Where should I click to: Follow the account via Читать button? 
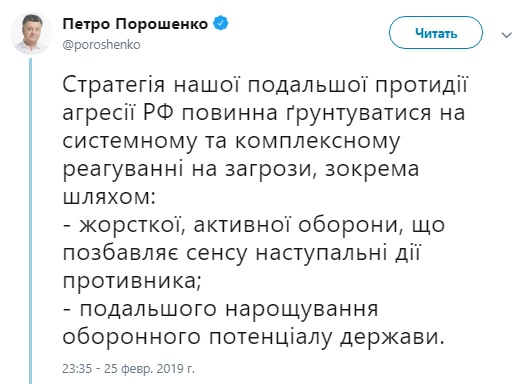pos(436,33)
